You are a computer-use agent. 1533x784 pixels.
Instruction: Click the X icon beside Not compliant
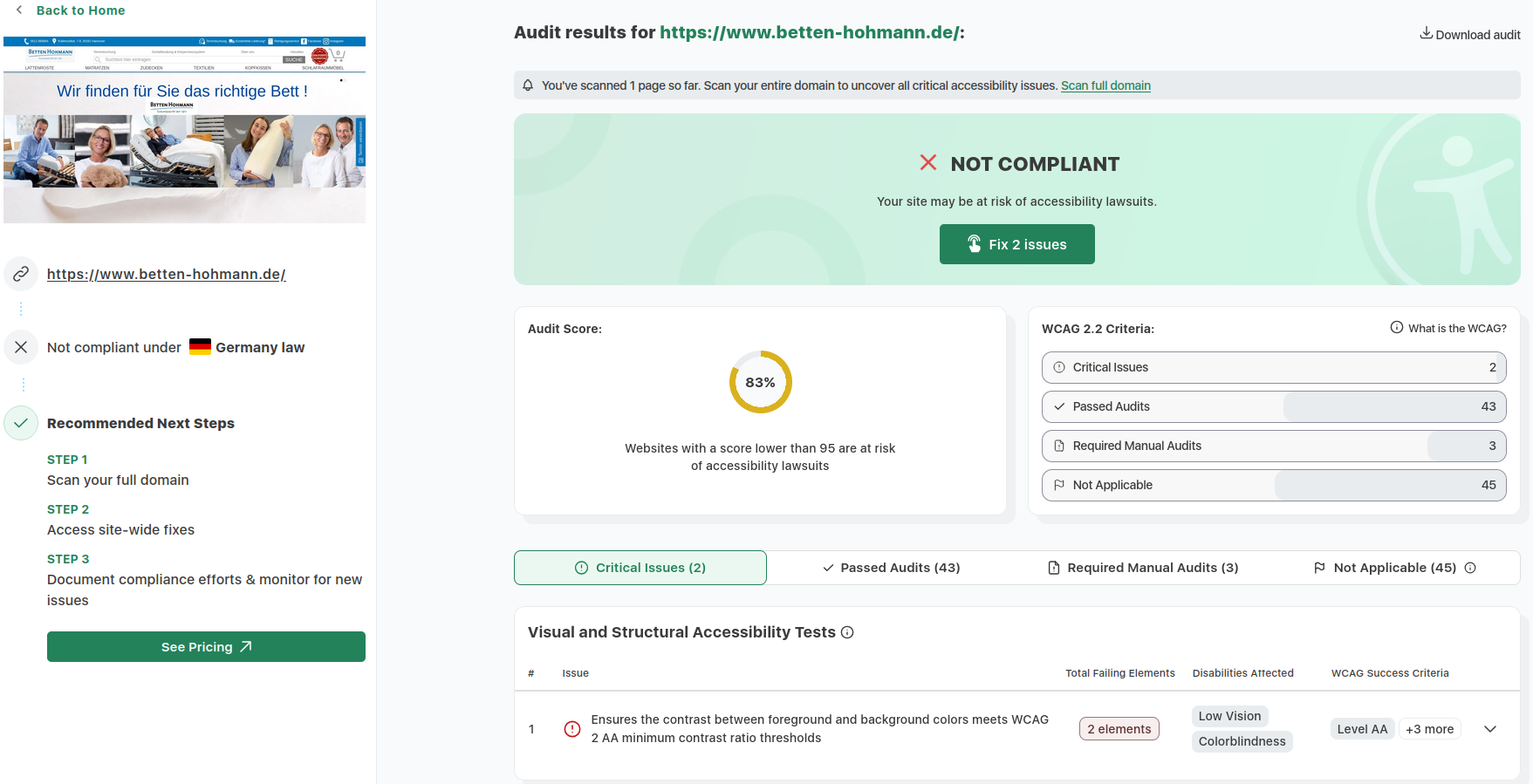tap(21, 347)
